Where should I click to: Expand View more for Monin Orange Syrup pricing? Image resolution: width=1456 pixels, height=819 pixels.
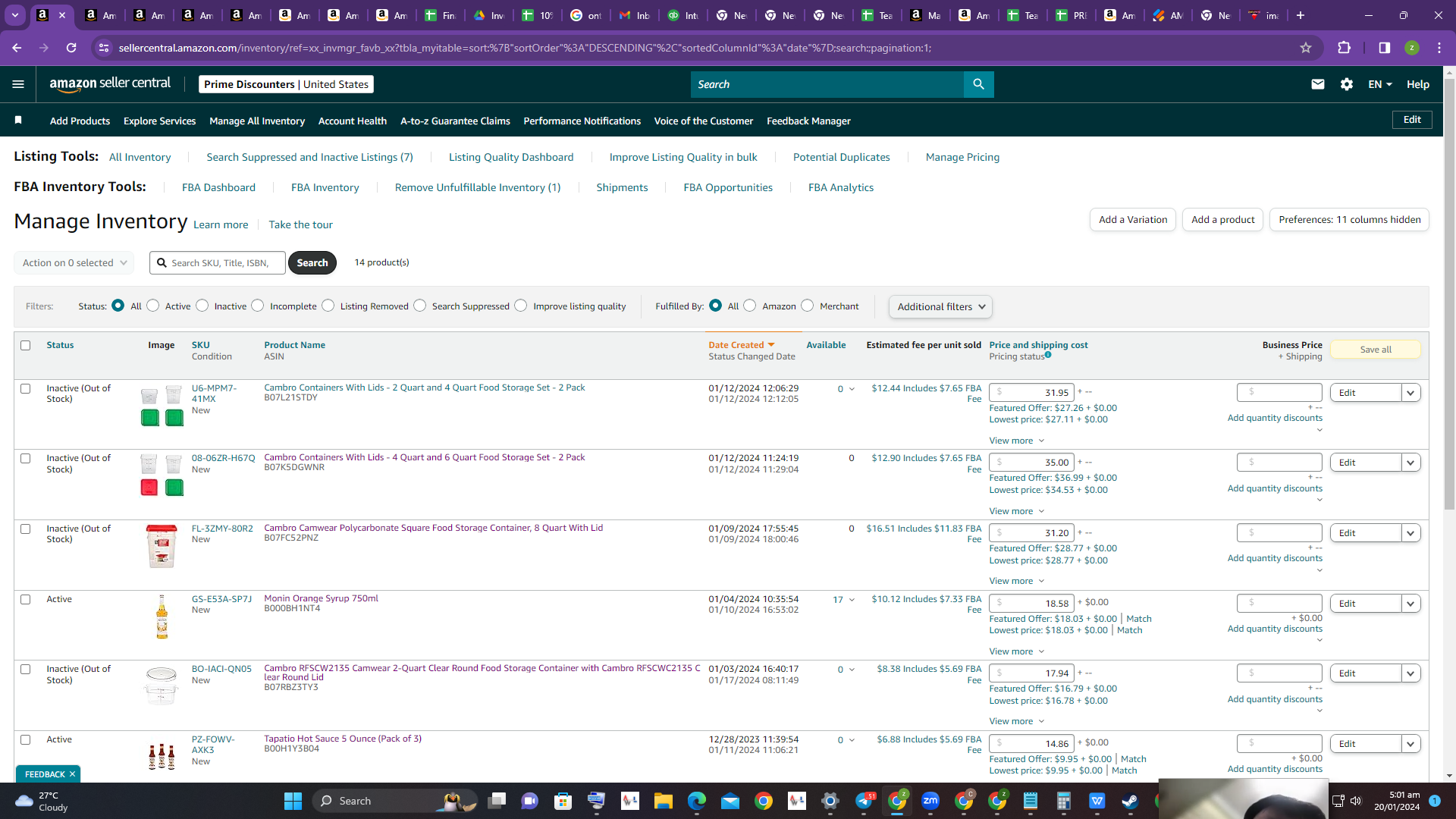(x=1016, y=651)
